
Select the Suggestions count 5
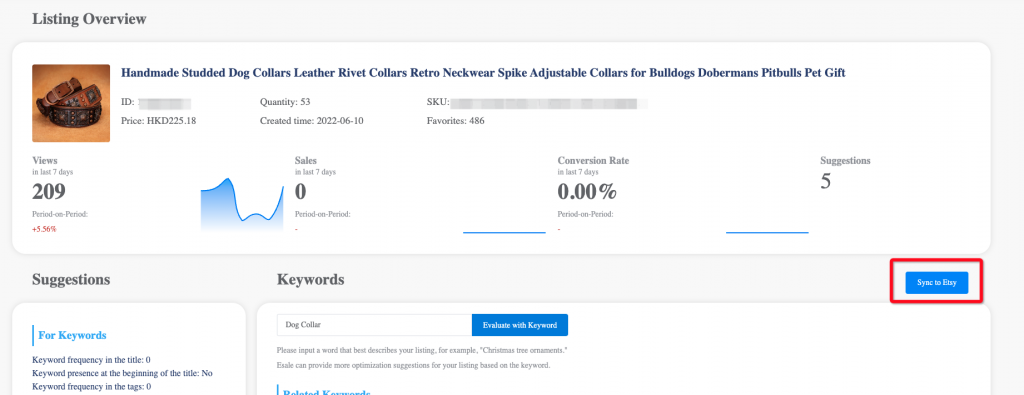coord(825,181)
